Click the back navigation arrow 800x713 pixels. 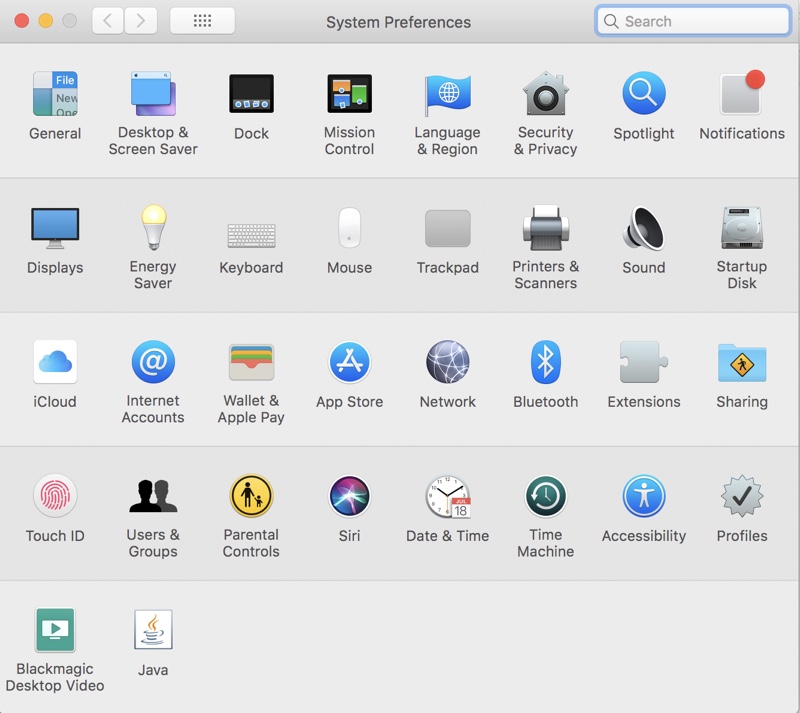108,20
